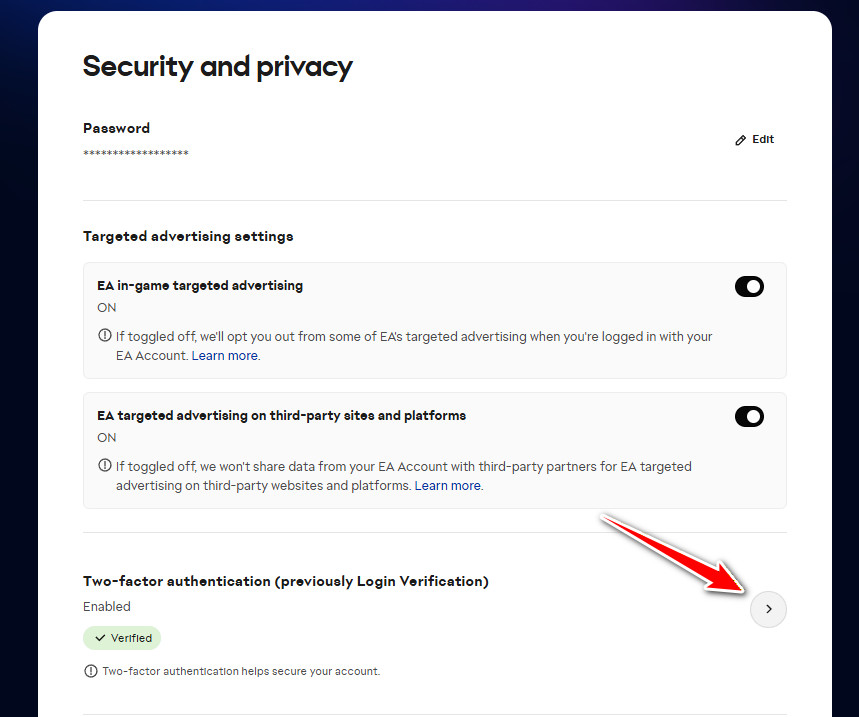The height and width of the screenshot is (717, 859).
Task: Click the masked password asterisks
Action: pyautogui.click(x=136, y=153)
